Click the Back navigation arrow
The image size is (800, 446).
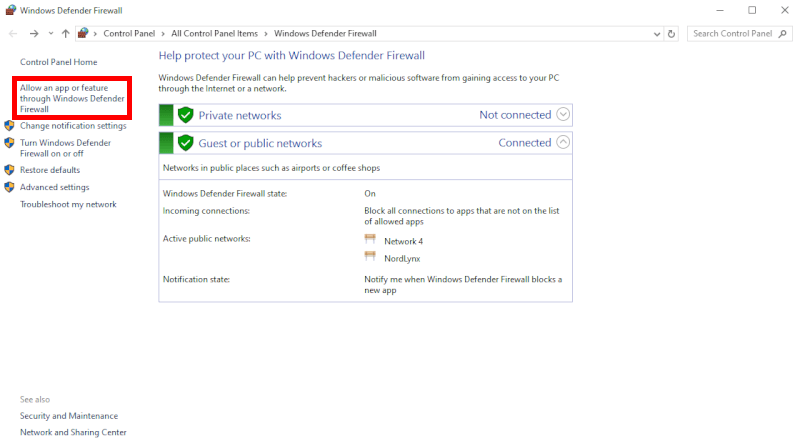(x=13, y=34)
